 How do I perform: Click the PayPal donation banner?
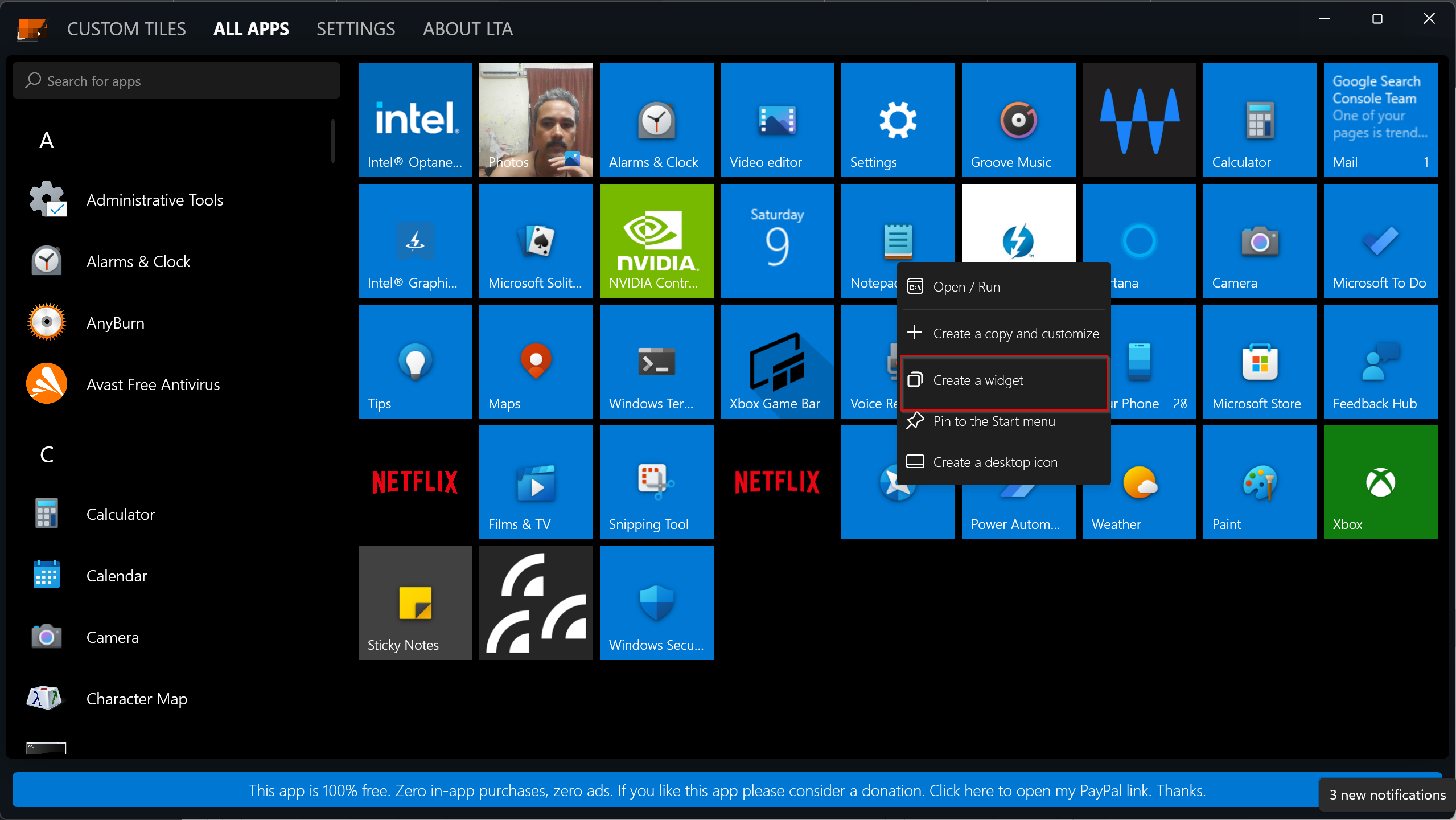click(x=727, y=790)
